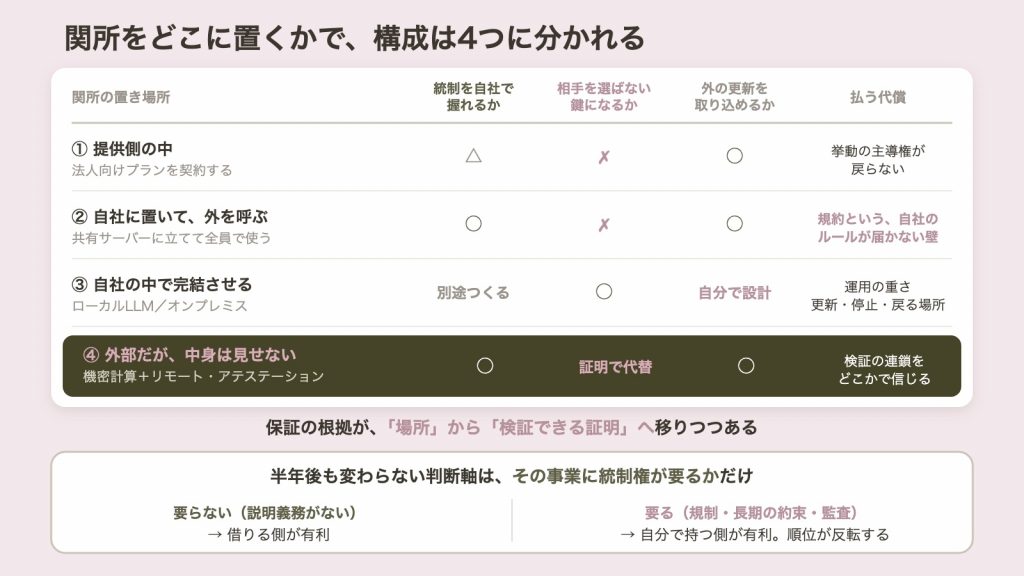1024x576 pixels.
Task: Click the circle under 統制を自社で握れるか in row ②
Action: 473,223
